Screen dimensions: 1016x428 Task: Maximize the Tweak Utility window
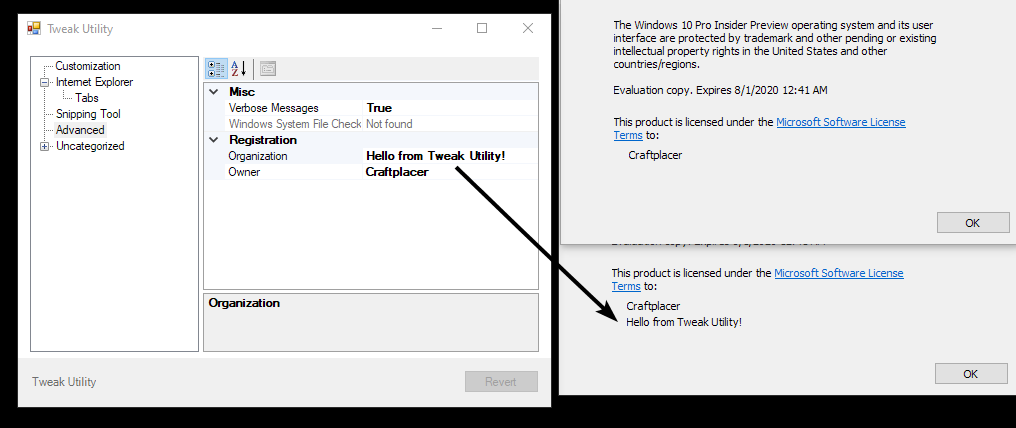point(481,28)
